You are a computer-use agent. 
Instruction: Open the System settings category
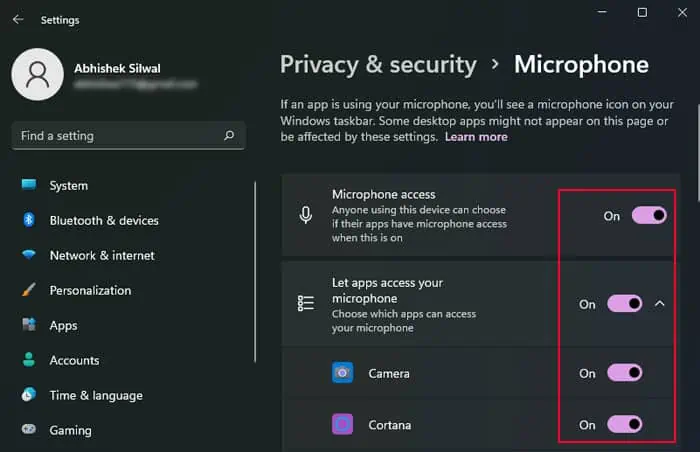[x=68, y=185]
